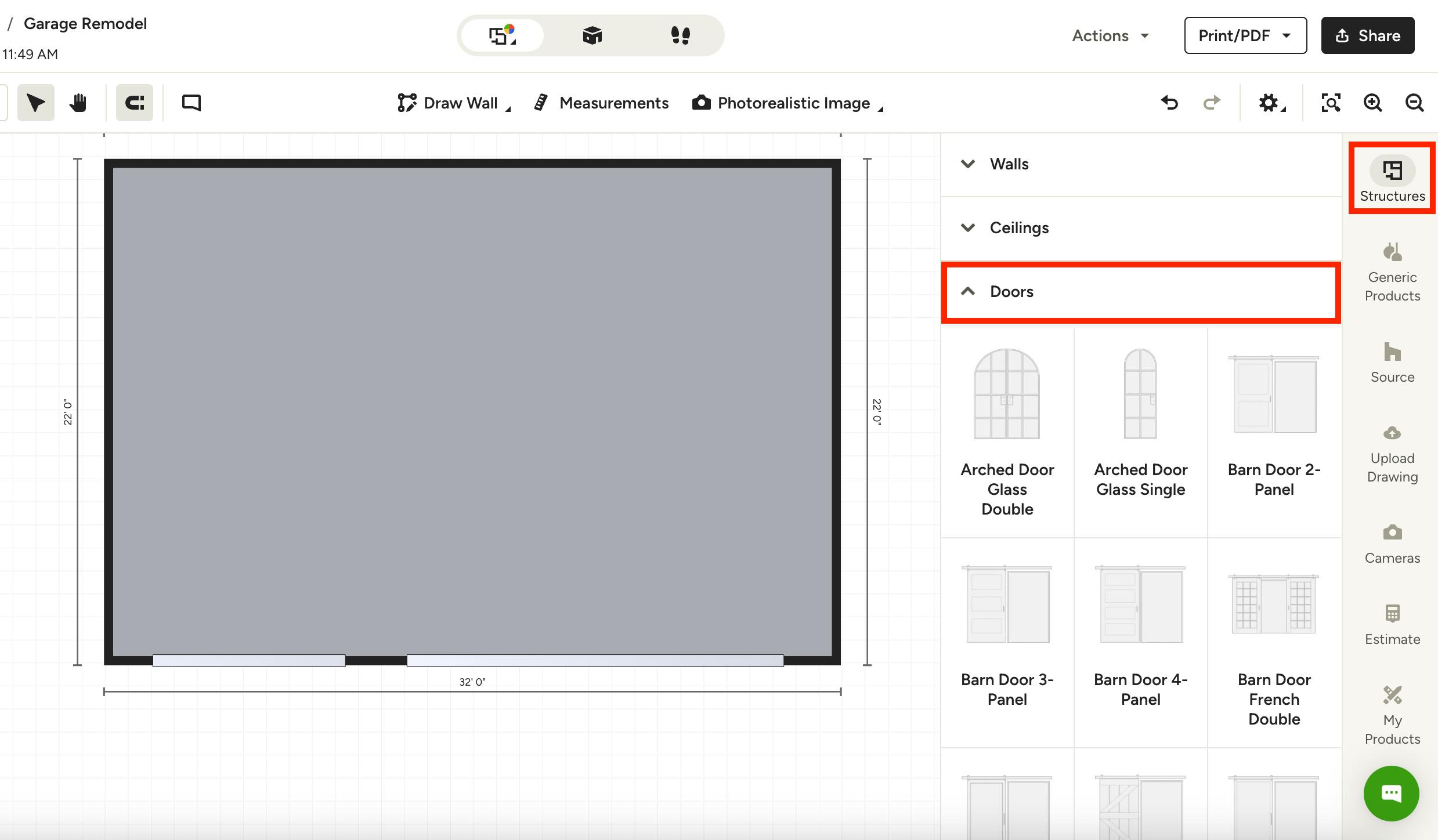Screen dimensions: 1438x840
Task: Click the 32' 0" width dimension label
Action: pos(472,682)
